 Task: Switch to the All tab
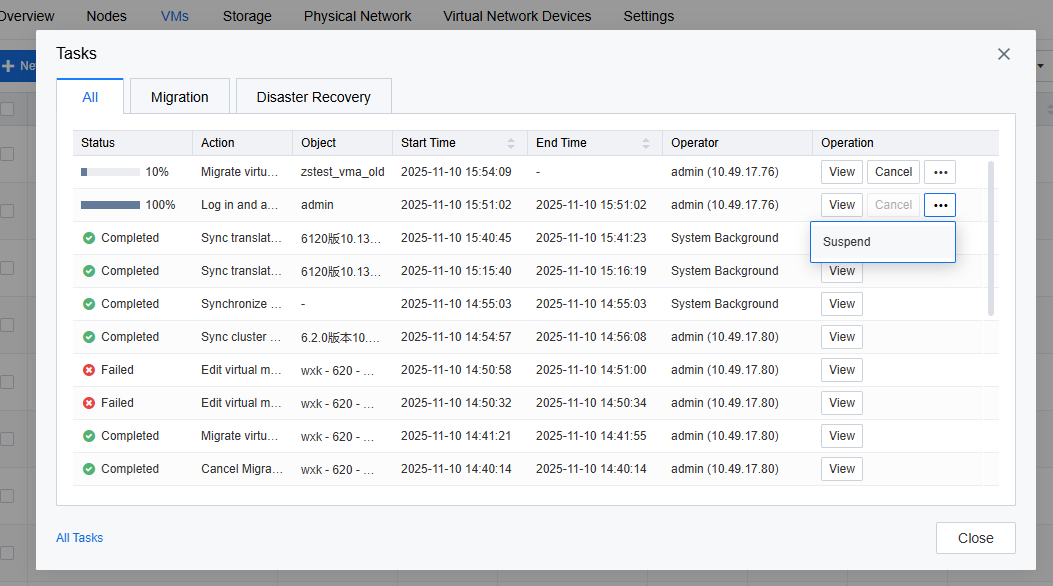(90, 97)
